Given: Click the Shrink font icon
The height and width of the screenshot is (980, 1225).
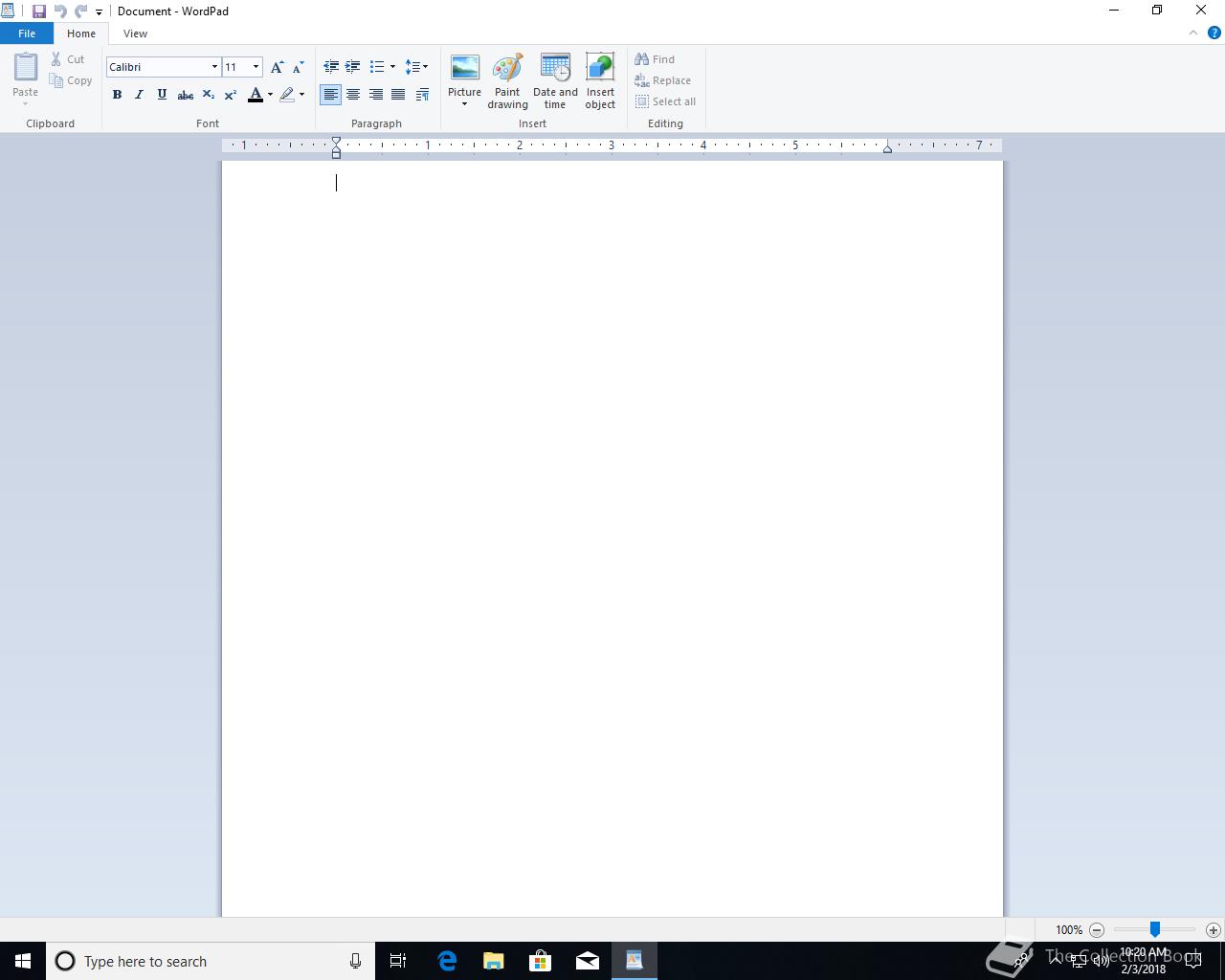Looking at the screenshot, I should click(x=298, y=67).
